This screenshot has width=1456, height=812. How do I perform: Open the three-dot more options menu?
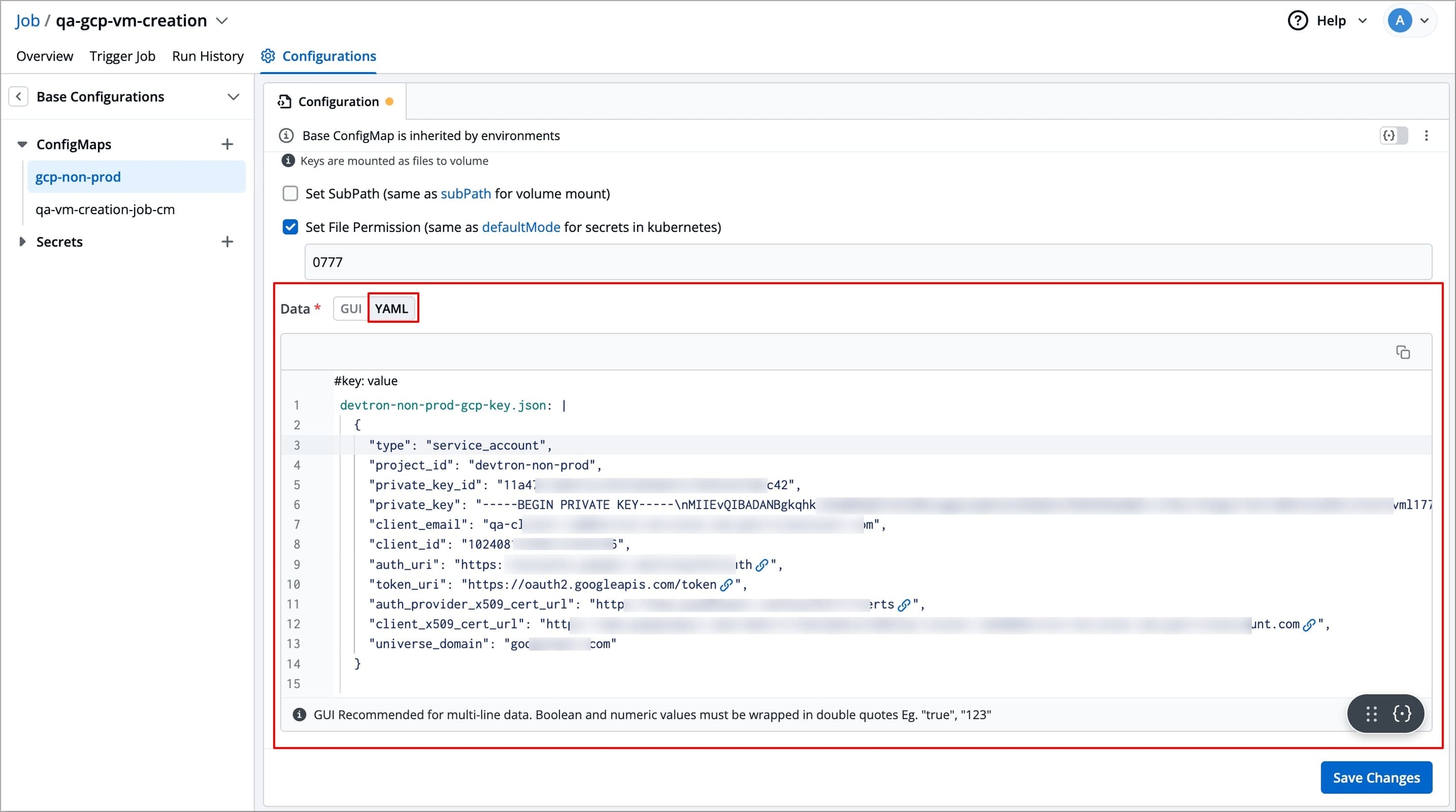1426,136
